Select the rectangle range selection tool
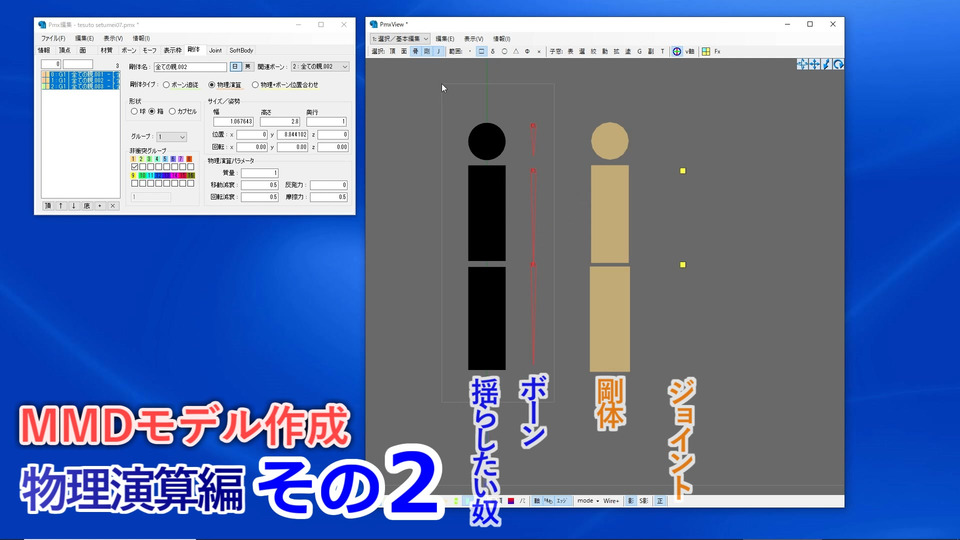Image resolution: width=960 pixels, height=540 pixels. pyautogui.click(x=481, y=51)
